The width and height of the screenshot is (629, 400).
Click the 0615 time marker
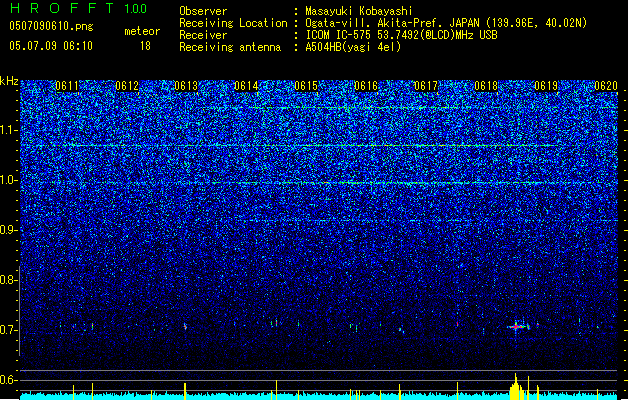tap(306, 86)
